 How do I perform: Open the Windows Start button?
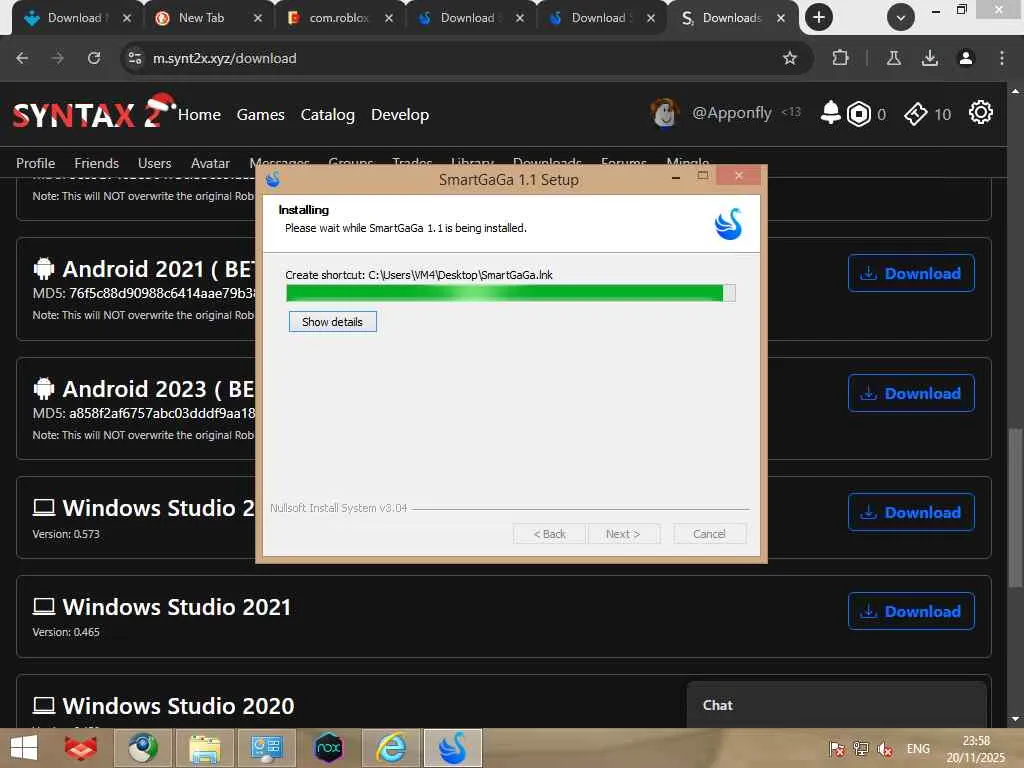click(24, 748)
